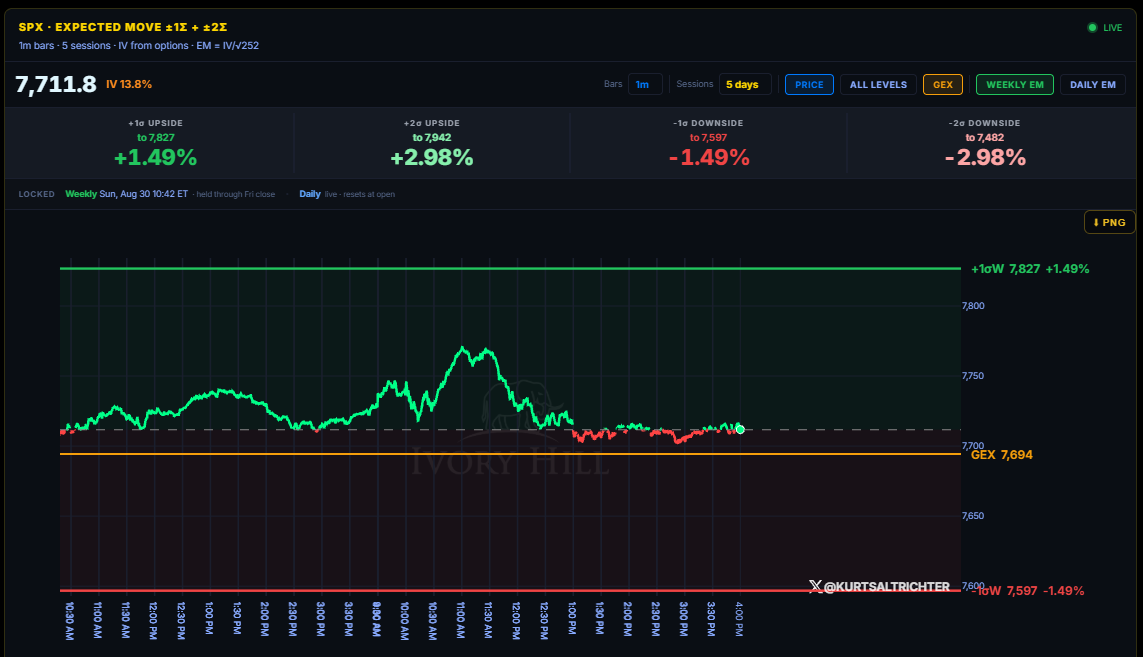Toggle the PRICE overlay button
Viewport: 1143px width, 657px height.
click(809, 85)
